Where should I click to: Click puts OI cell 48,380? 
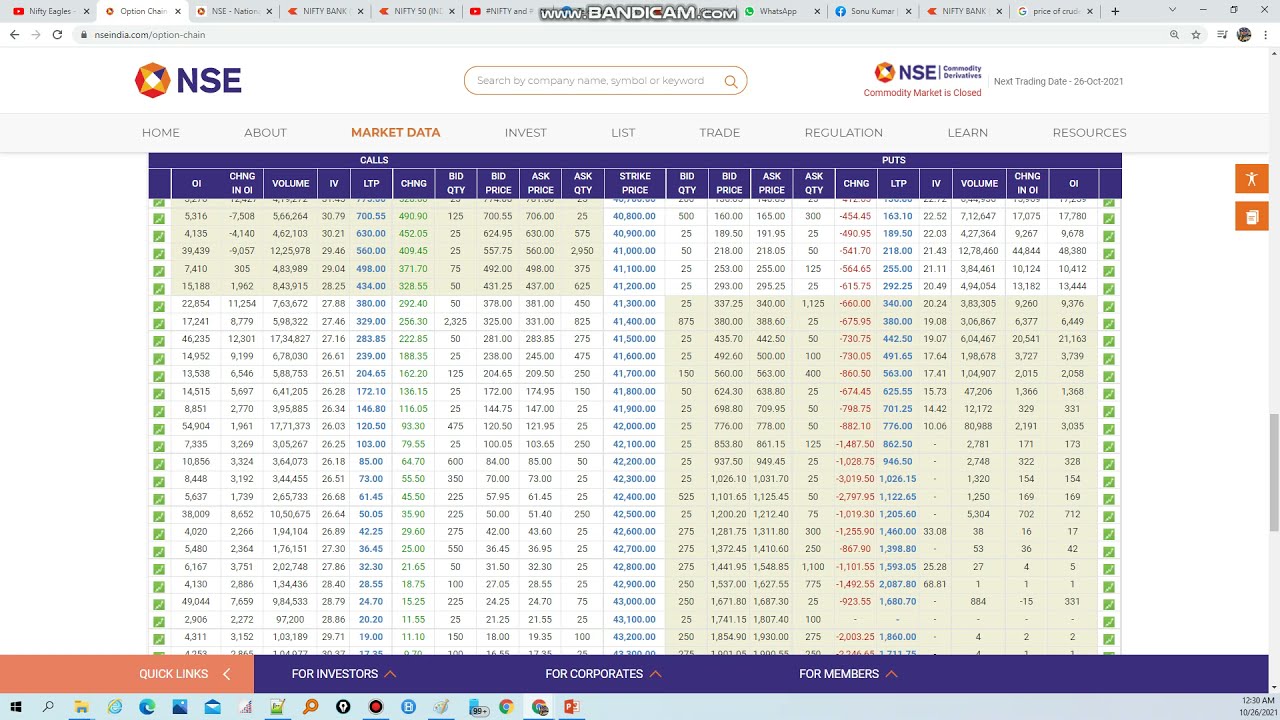coord(1073,252)
